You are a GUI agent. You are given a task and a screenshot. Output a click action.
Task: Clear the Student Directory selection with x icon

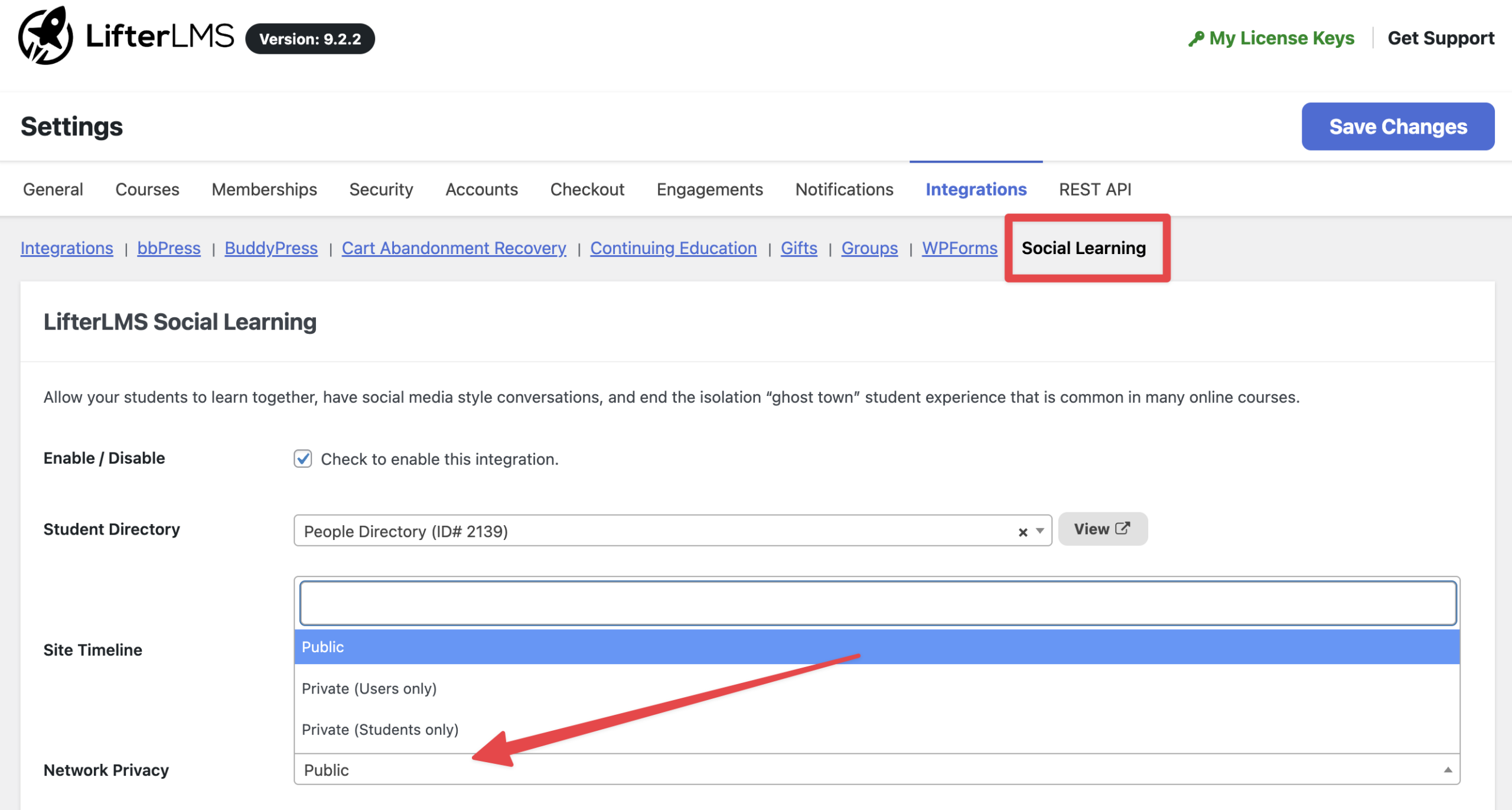tap(1023, 532)
